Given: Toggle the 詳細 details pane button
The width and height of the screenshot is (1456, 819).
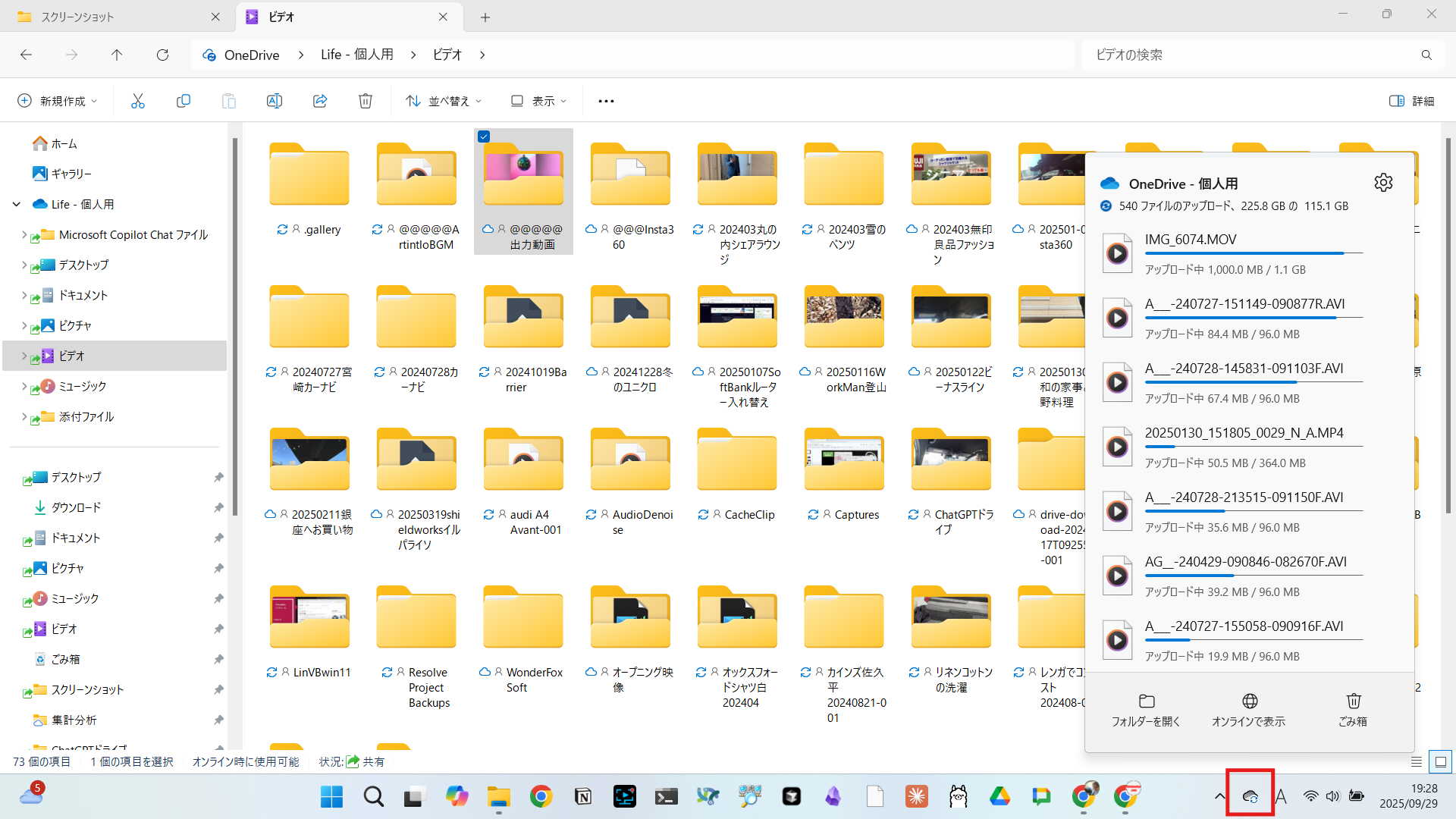Looking at the screenshot, I should point(1411,101).
